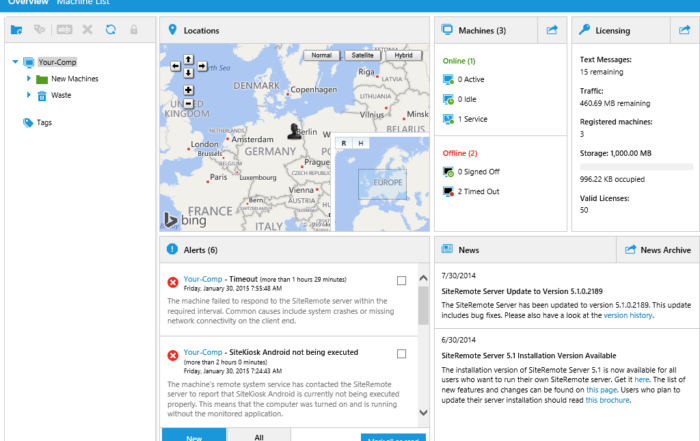
Task: Click the refresh tree icon
Action: click(x=111, y=29)
